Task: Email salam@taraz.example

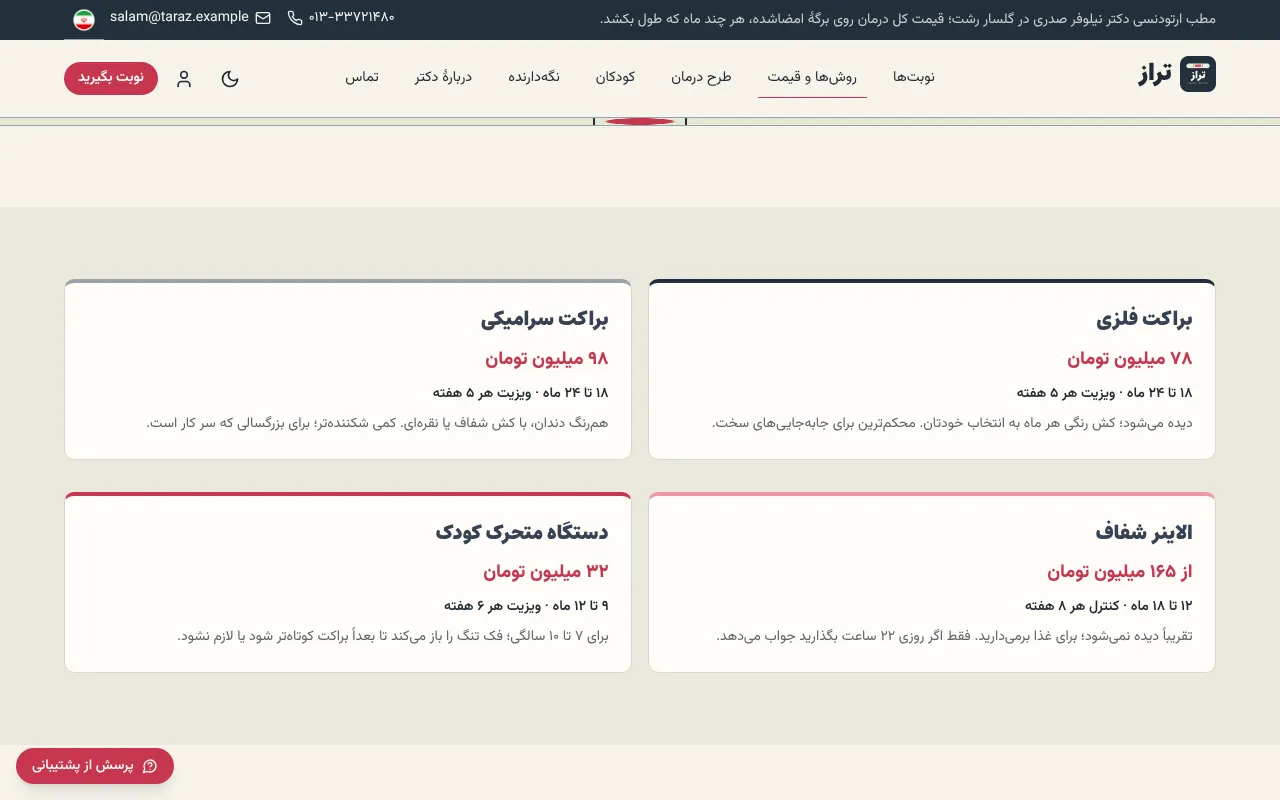Action: pyautogui.click(x=179, y=17)
